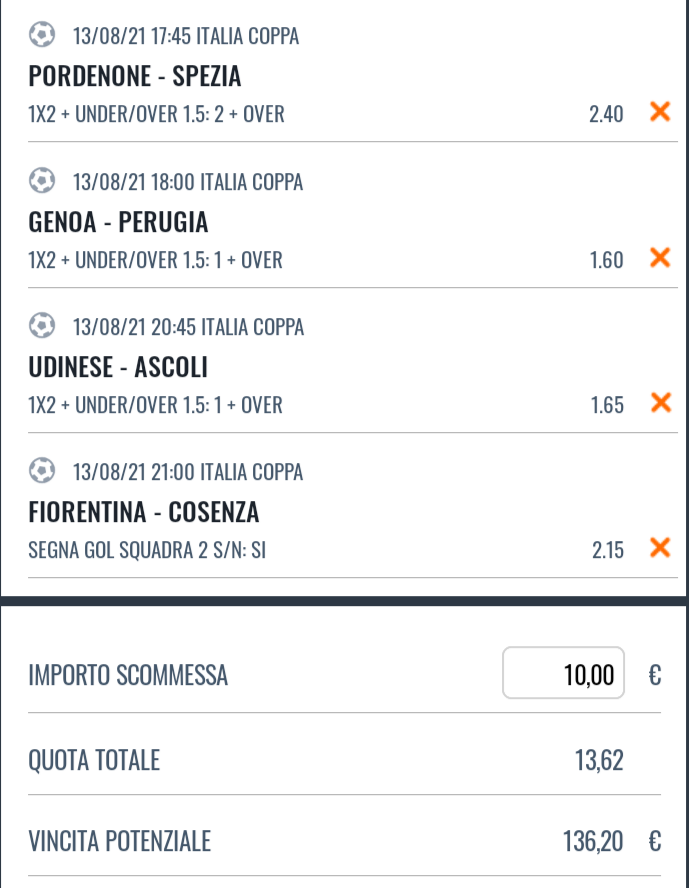The width and height of the screenshot is (689, 888).
Task: Select the 2.40 odds value
Action: pos(606,114)
